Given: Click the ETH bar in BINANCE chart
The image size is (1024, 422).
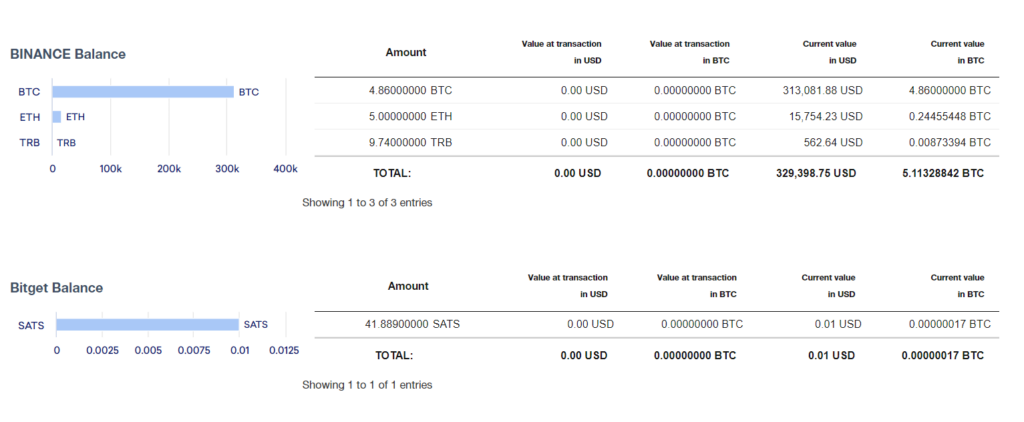Looking at the screenshot, I should tap(57, 117).
